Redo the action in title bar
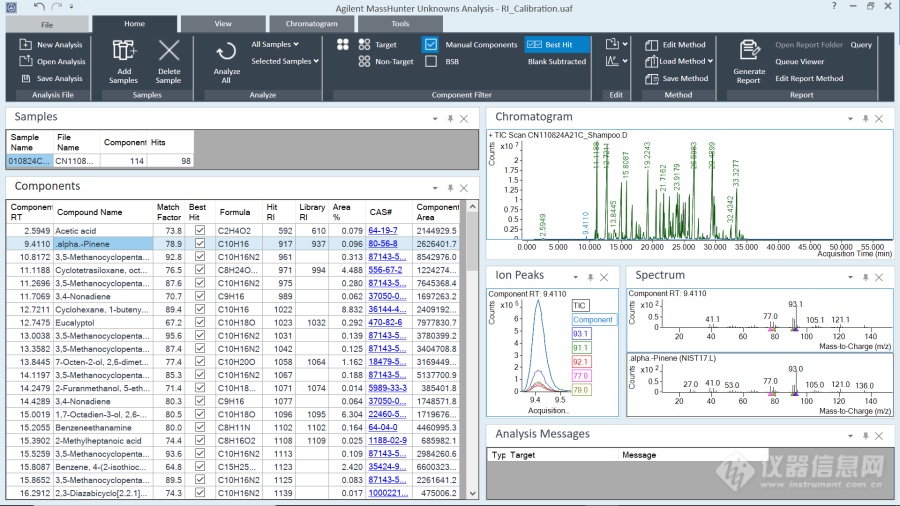 [56, 7]
